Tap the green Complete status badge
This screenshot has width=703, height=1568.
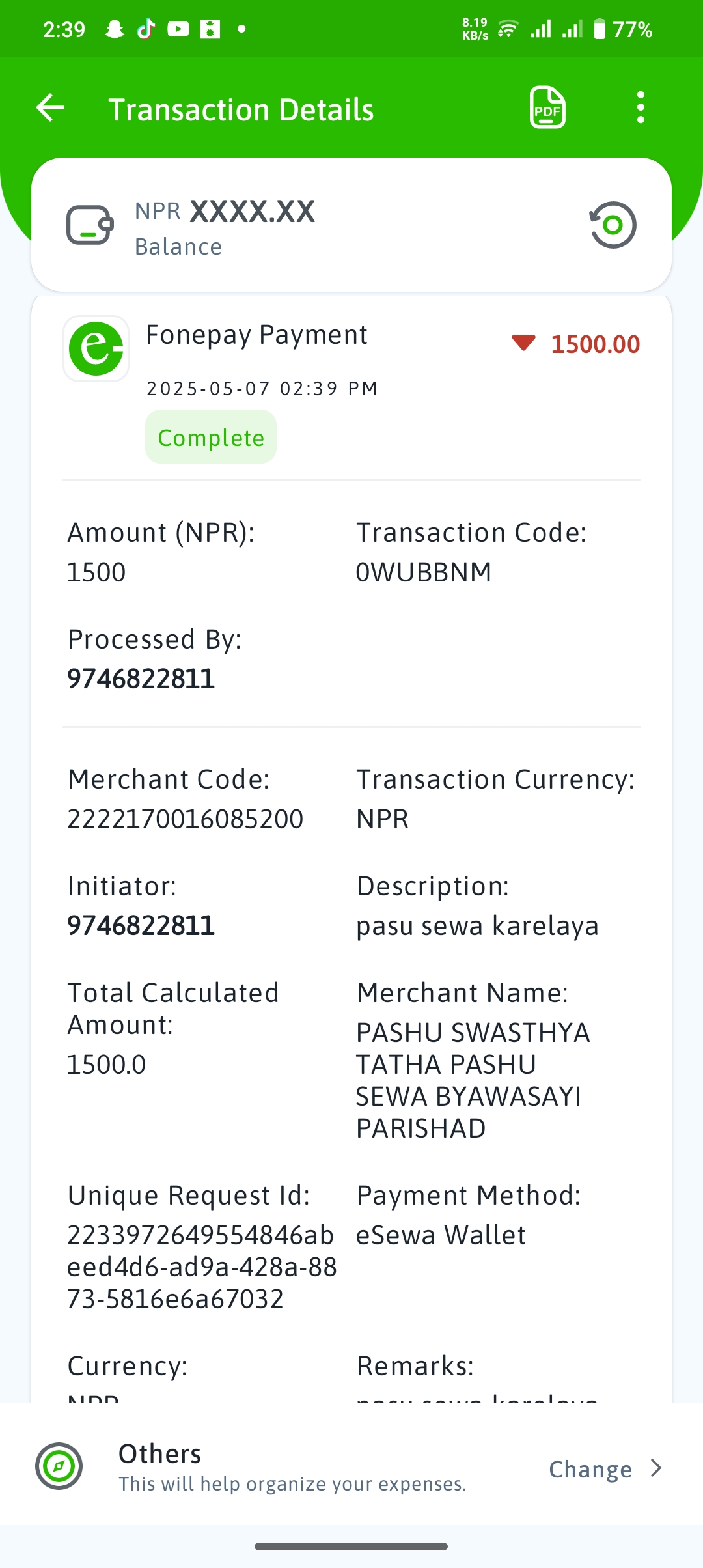pos(211,437)
